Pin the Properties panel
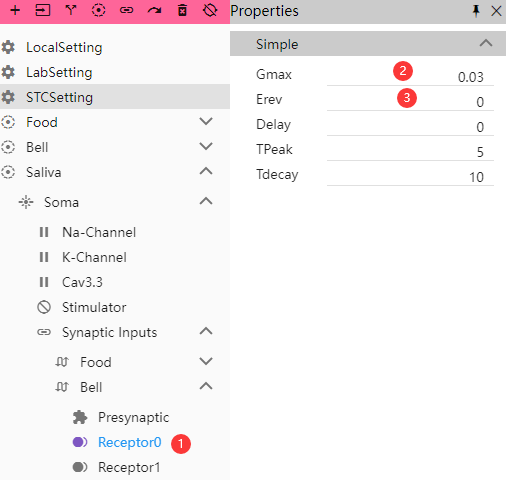Viewport: 506px width, 480px height. (476, 11)
